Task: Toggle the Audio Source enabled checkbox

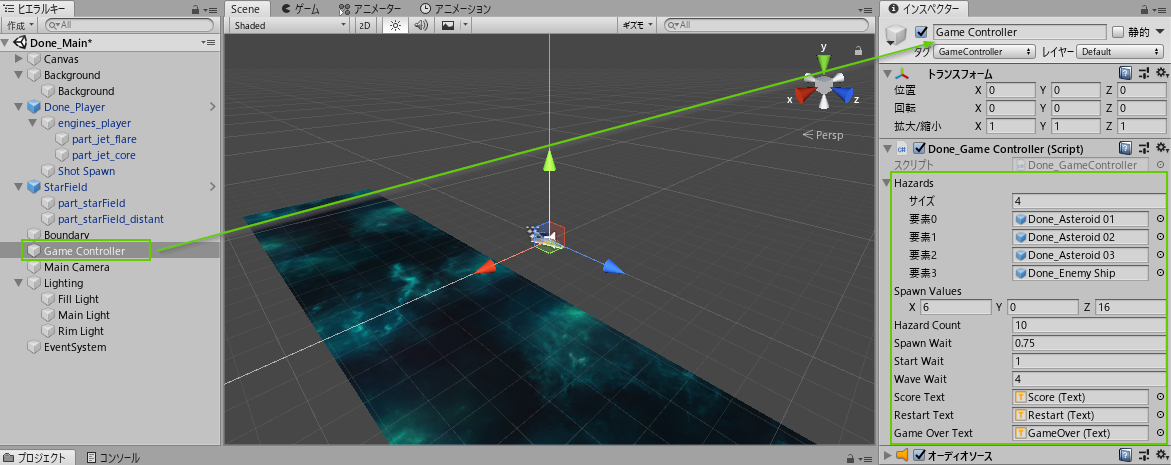Action: click(919, 455)
